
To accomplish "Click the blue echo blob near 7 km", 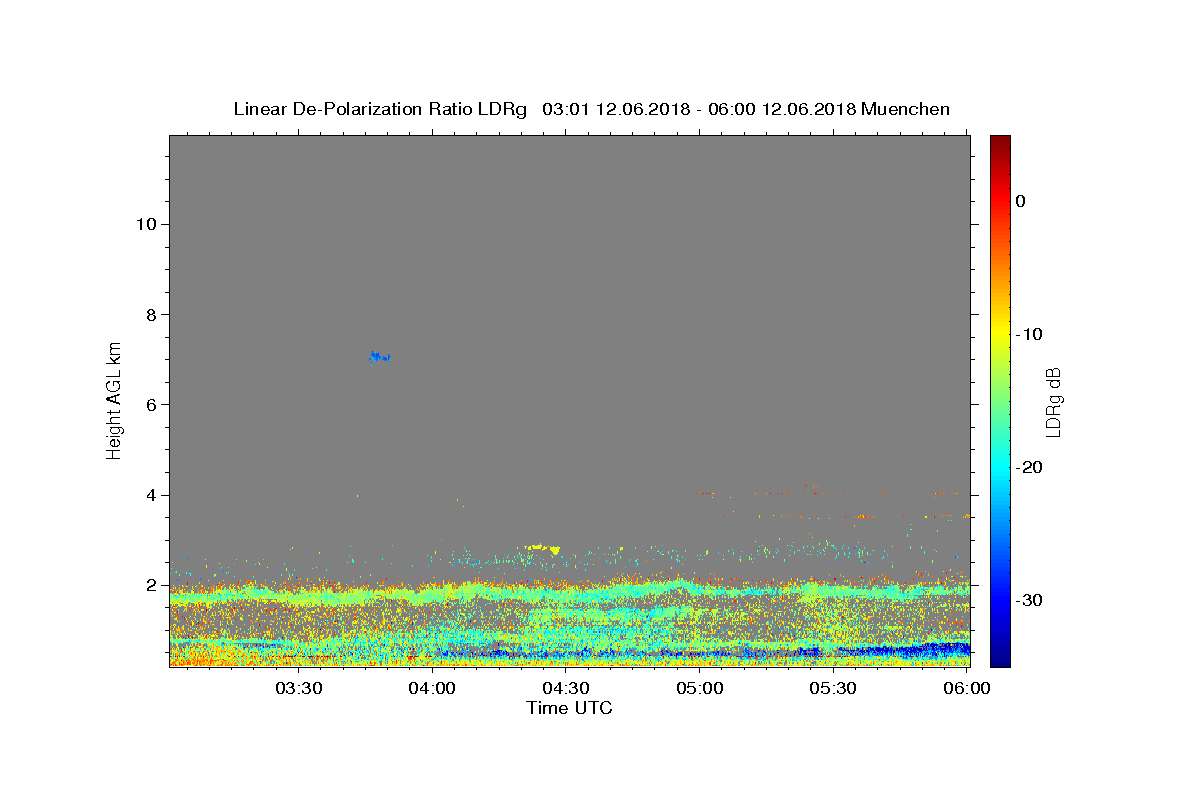I will [379, 356].
